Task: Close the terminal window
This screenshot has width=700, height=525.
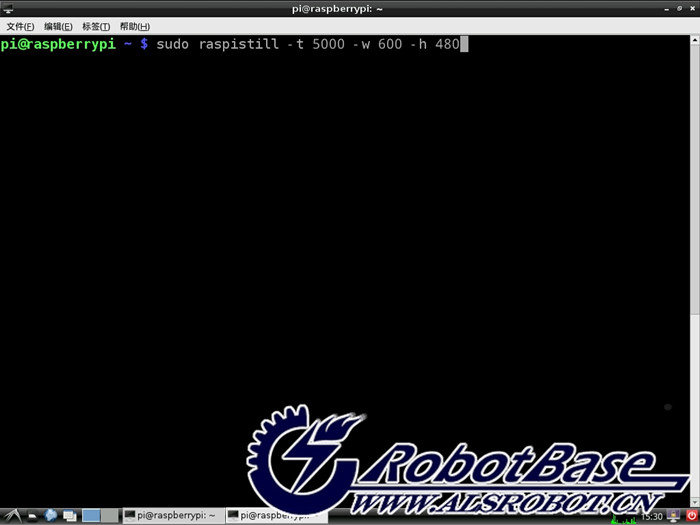Action: coord(692,8)
